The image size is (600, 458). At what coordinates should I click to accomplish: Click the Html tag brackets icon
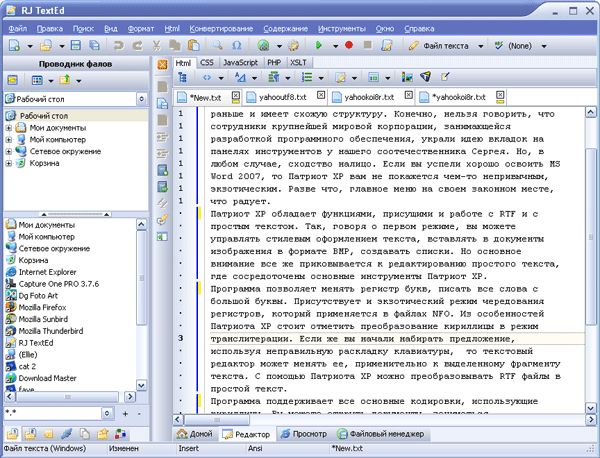(x=207, y=78)
